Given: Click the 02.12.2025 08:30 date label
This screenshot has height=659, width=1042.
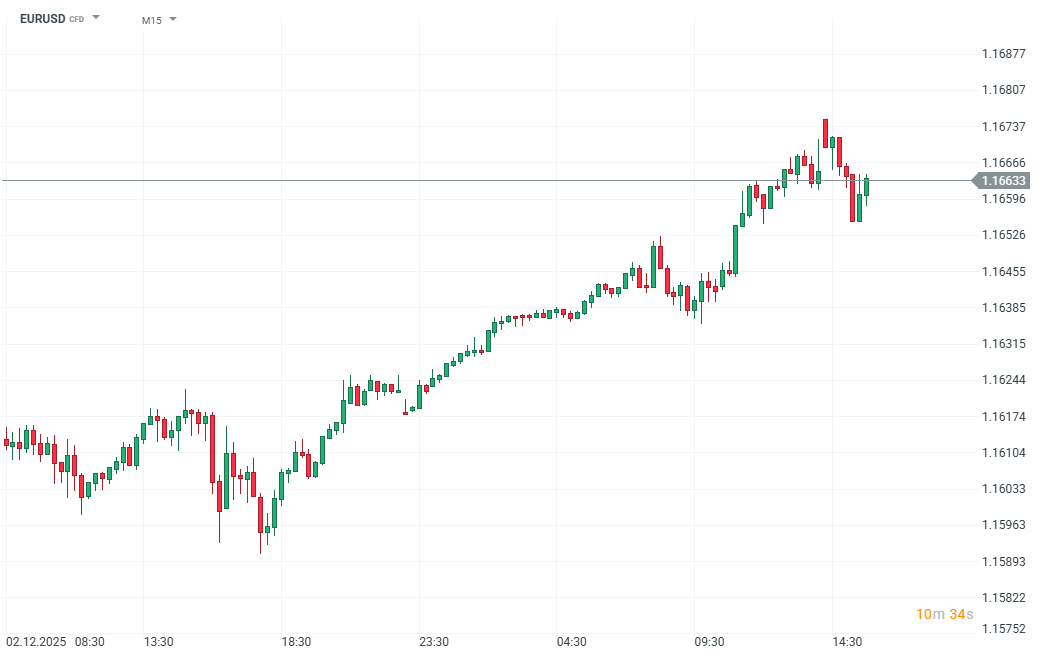Looking at the screenshot, I should [55, 642].
